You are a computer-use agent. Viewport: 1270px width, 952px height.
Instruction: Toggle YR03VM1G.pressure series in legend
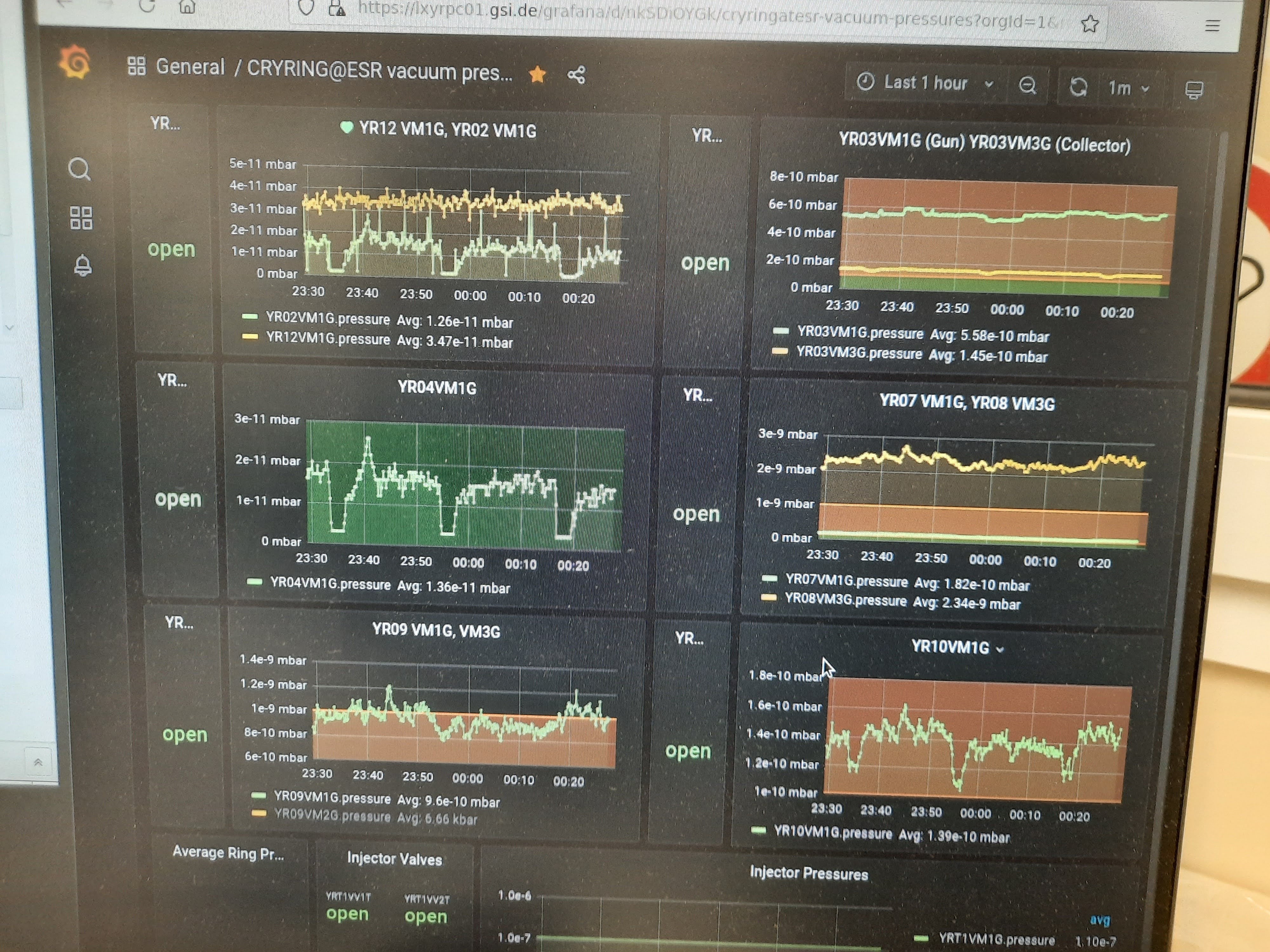point(860,333)
